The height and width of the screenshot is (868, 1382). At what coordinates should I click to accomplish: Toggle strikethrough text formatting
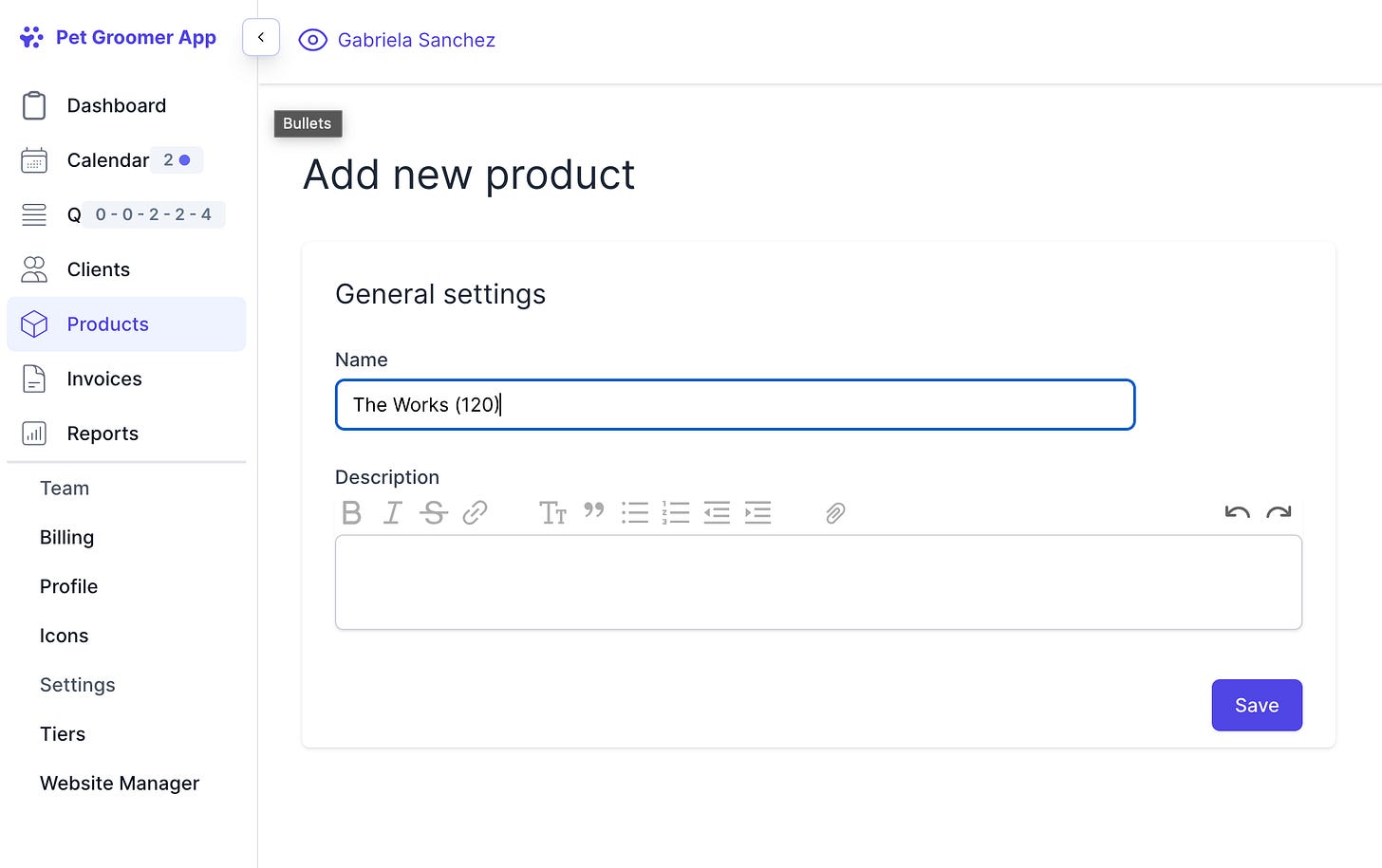point(434,513)
